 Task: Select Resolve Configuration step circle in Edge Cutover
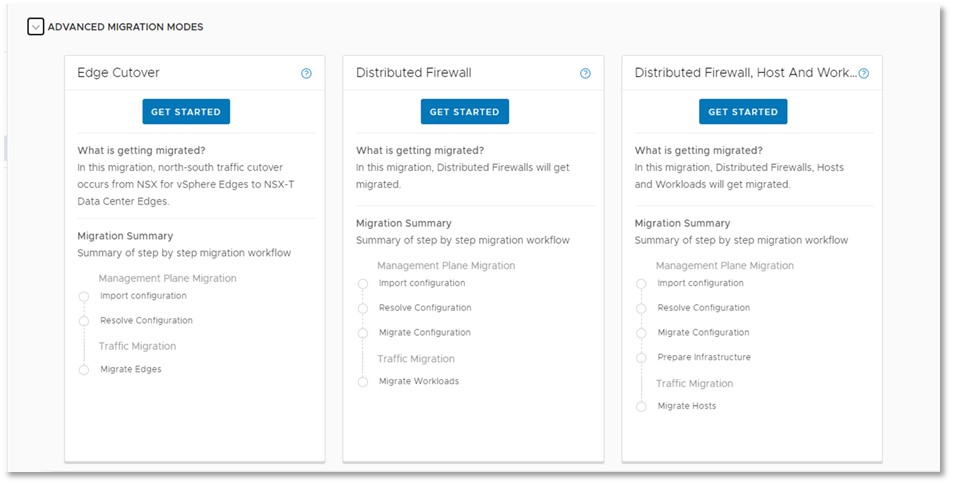tap(84, 321)
